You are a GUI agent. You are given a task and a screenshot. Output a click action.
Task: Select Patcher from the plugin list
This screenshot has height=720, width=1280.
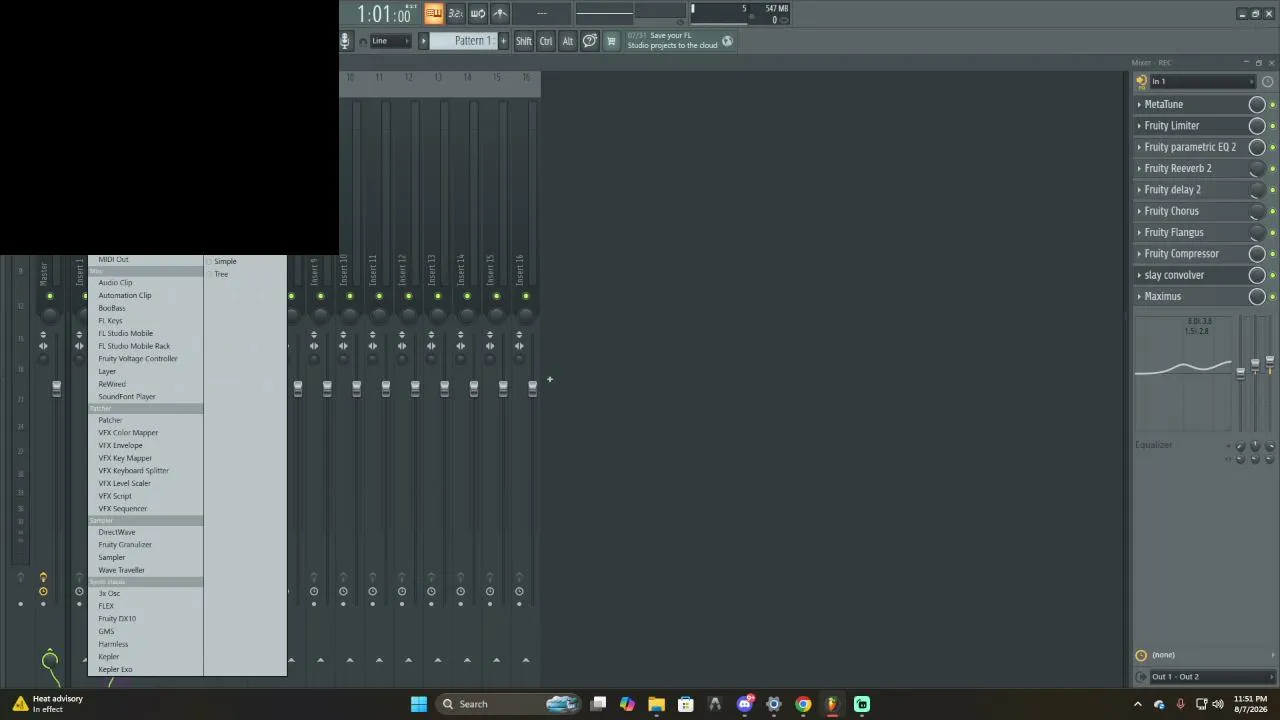pos(110,420)
